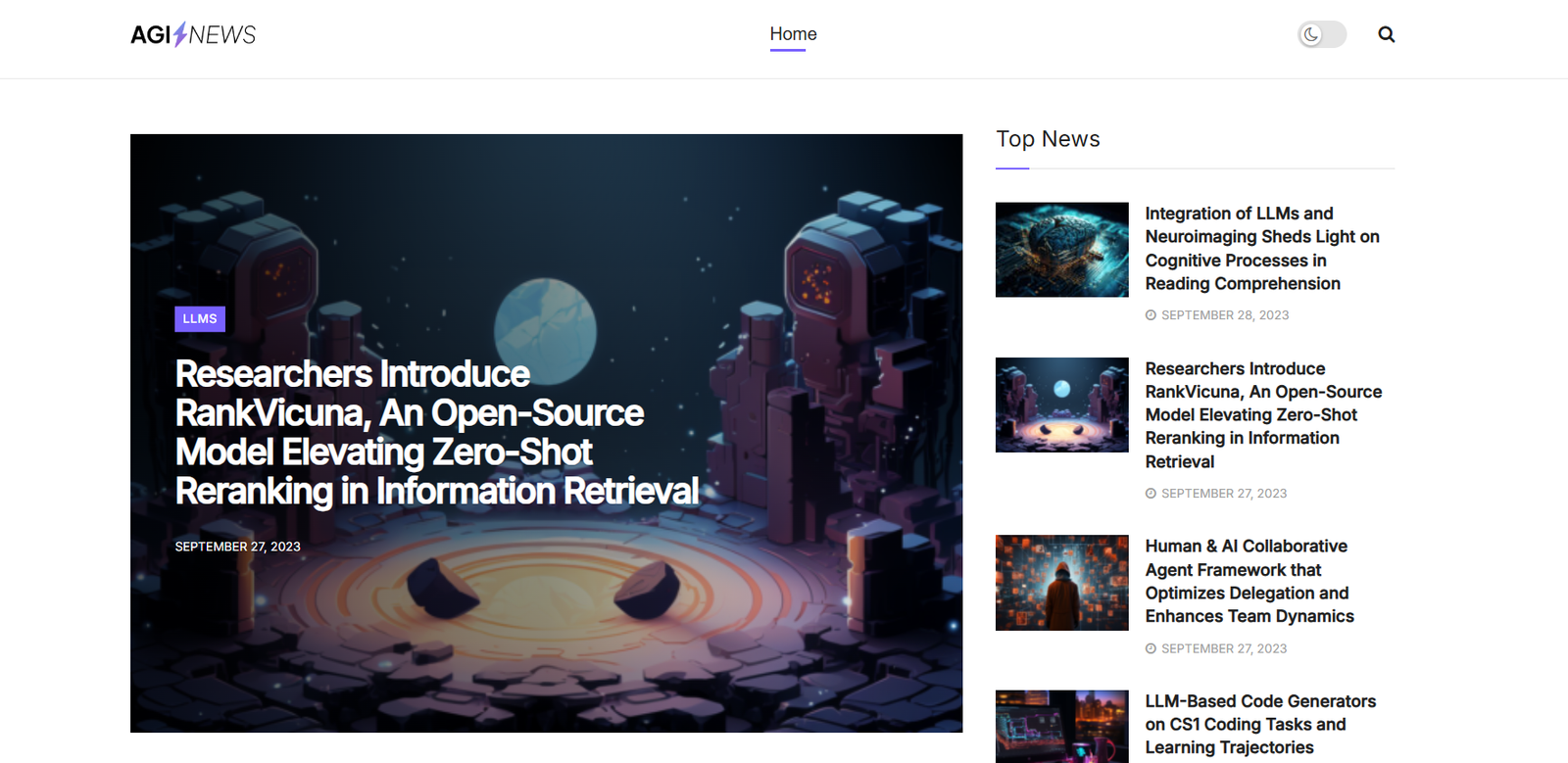Click date under Human & AI article
The height and width of the screenshot is (763, 1568).
[x=1224, y=648]
